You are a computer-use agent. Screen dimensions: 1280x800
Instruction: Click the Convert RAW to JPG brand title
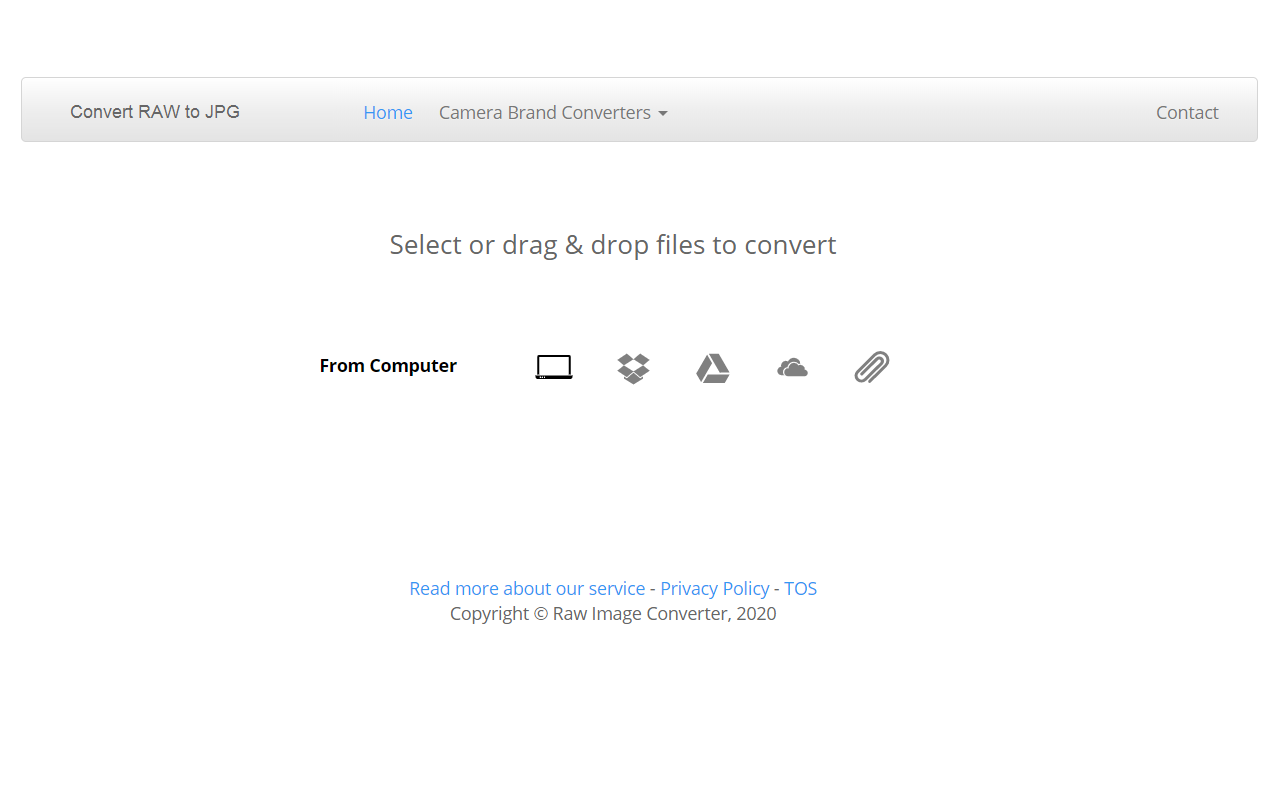[155, 111]
